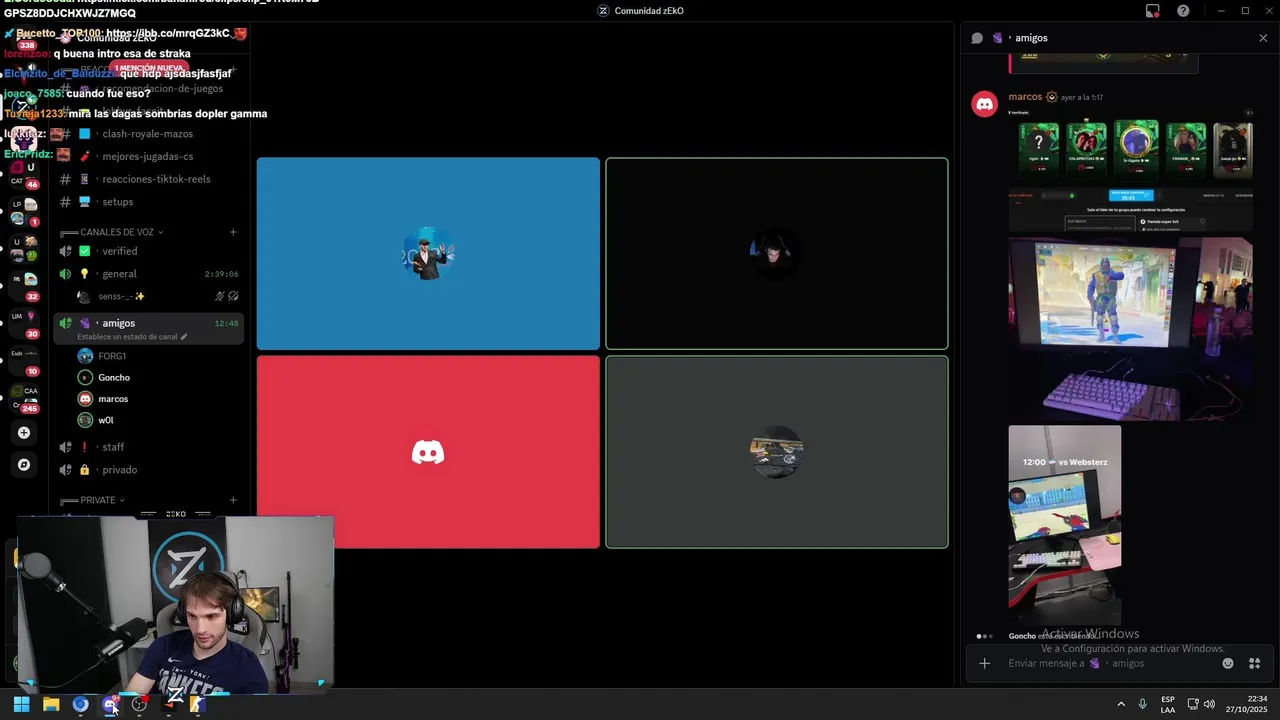1280x720 pixels.
Task: Add a channel to CANALES DE VOZ
Action: [233, 232]
